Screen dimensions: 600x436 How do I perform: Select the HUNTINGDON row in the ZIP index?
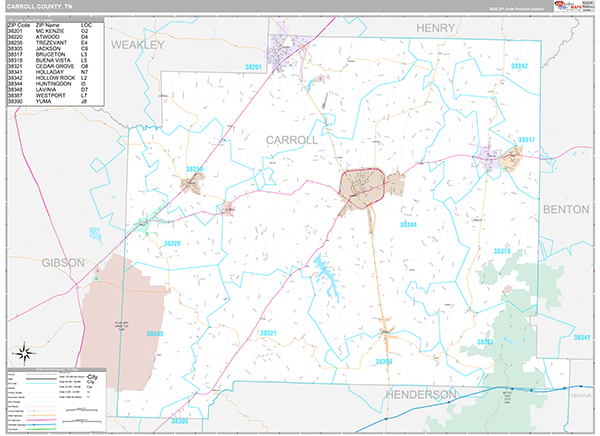(48, 83)
